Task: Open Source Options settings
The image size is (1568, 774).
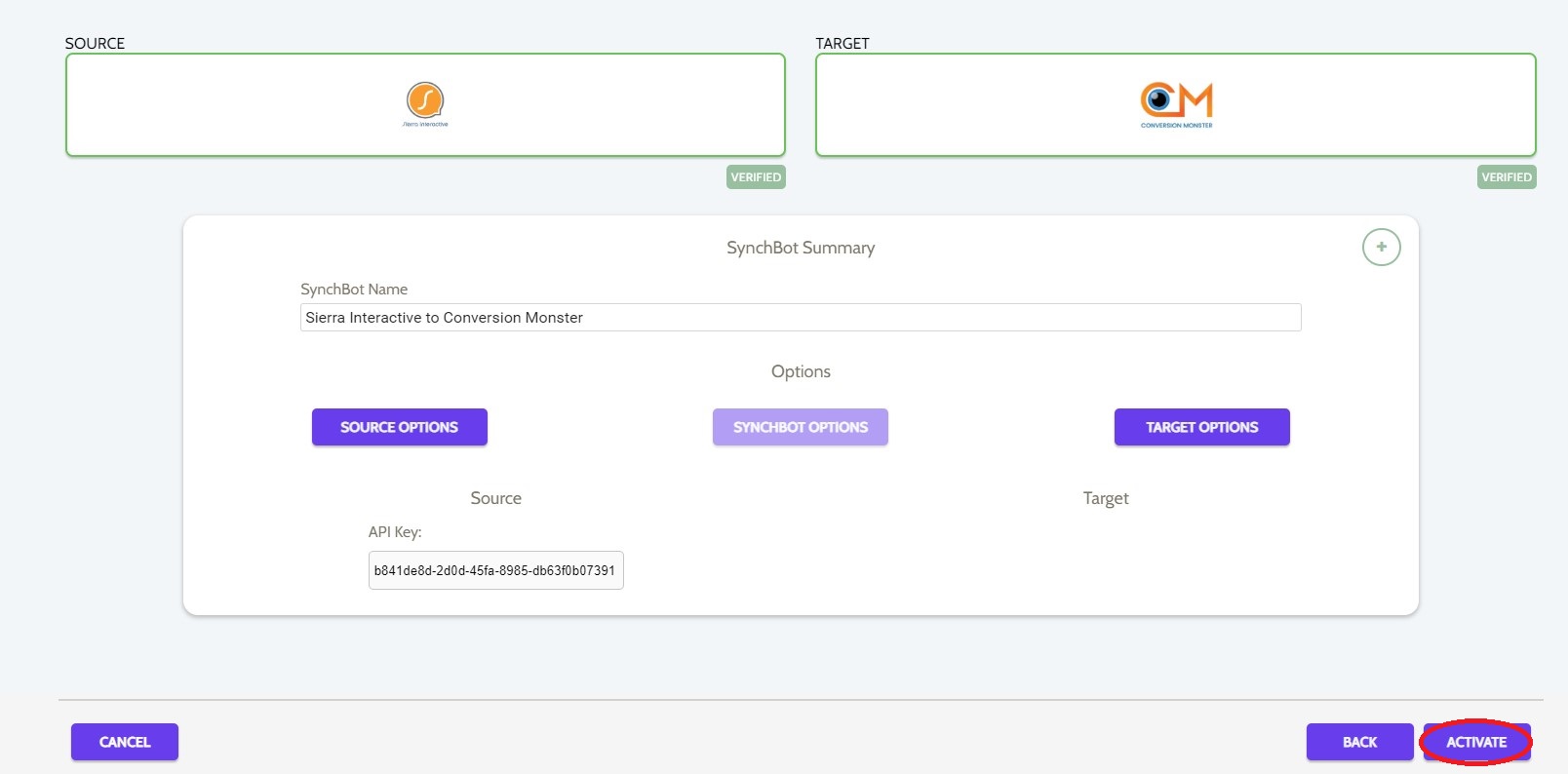Action: 399,426
